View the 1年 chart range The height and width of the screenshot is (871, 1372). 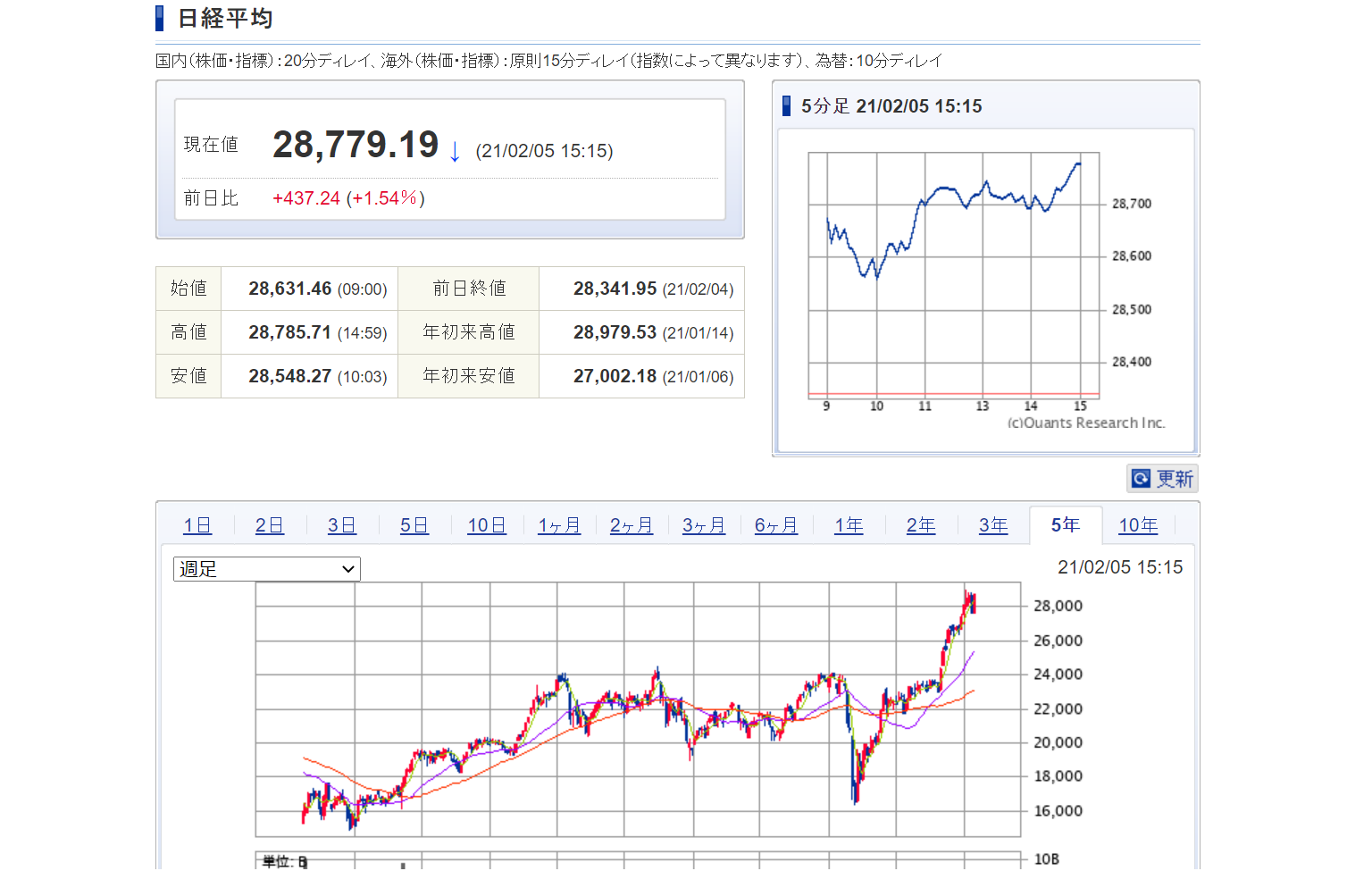coord(849,525)
